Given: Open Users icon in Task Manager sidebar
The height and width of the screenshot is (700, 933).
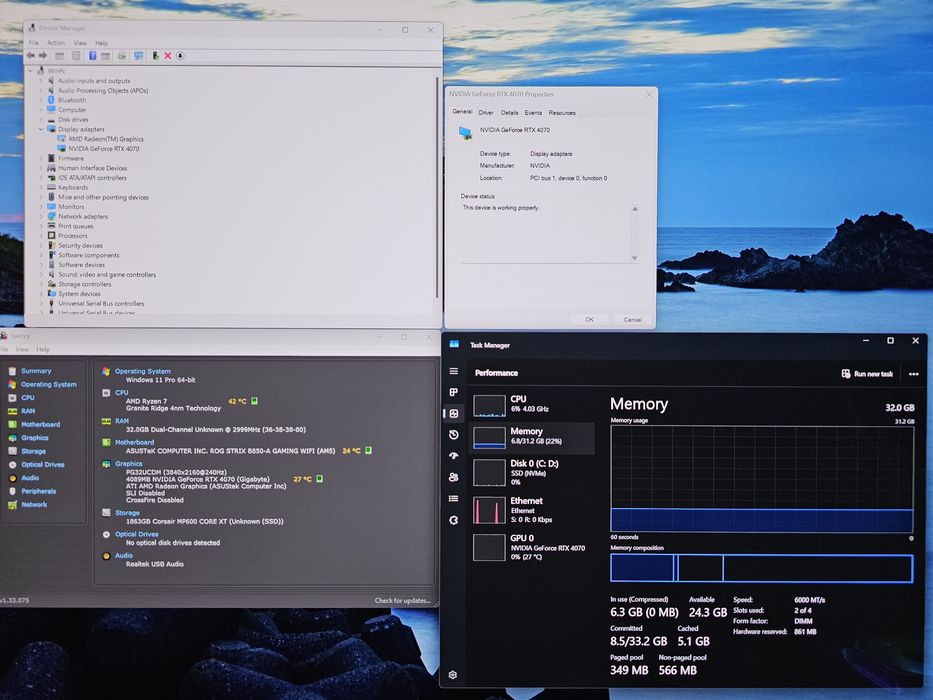Looking at the screenshot, I should point(453,477).
